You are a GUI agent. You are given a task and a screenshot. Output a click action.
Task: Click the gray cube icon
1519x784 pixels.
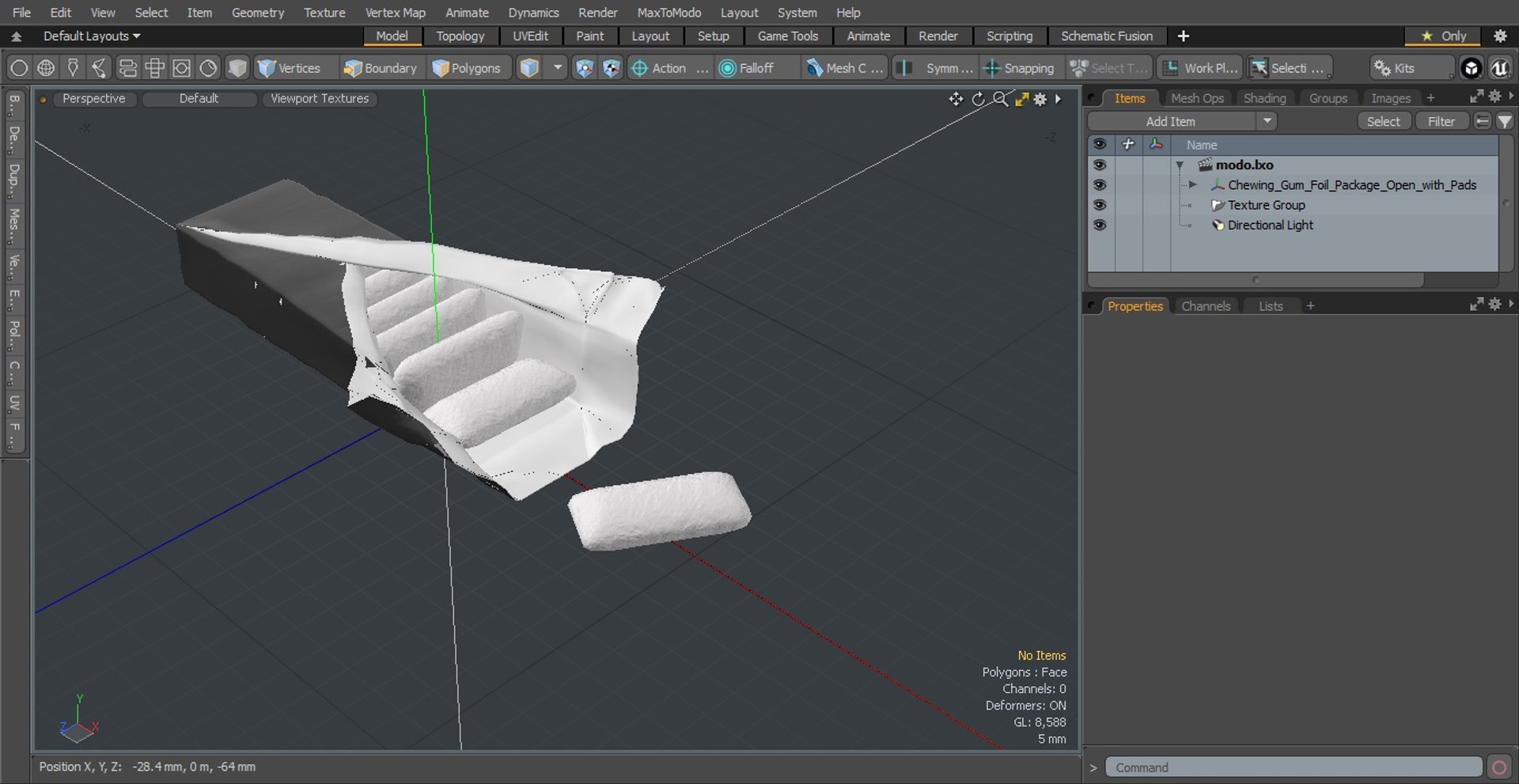point(237,68)
